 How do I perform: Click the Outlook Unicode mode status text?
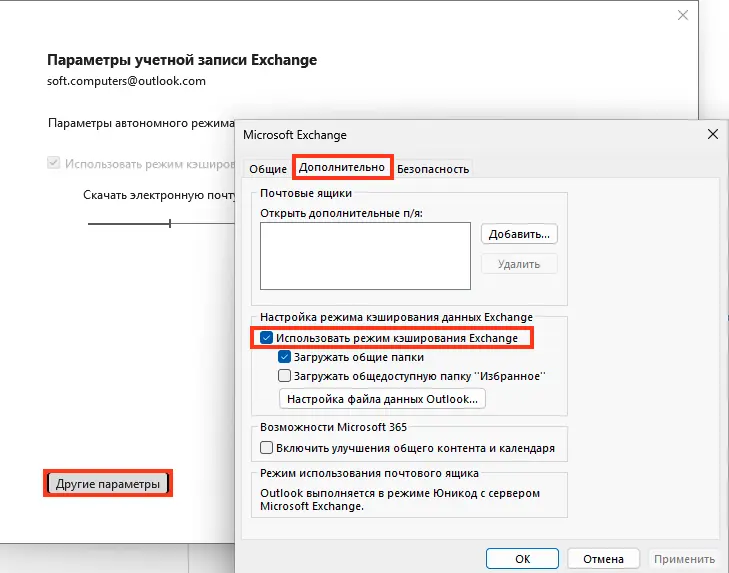(400, 500)
